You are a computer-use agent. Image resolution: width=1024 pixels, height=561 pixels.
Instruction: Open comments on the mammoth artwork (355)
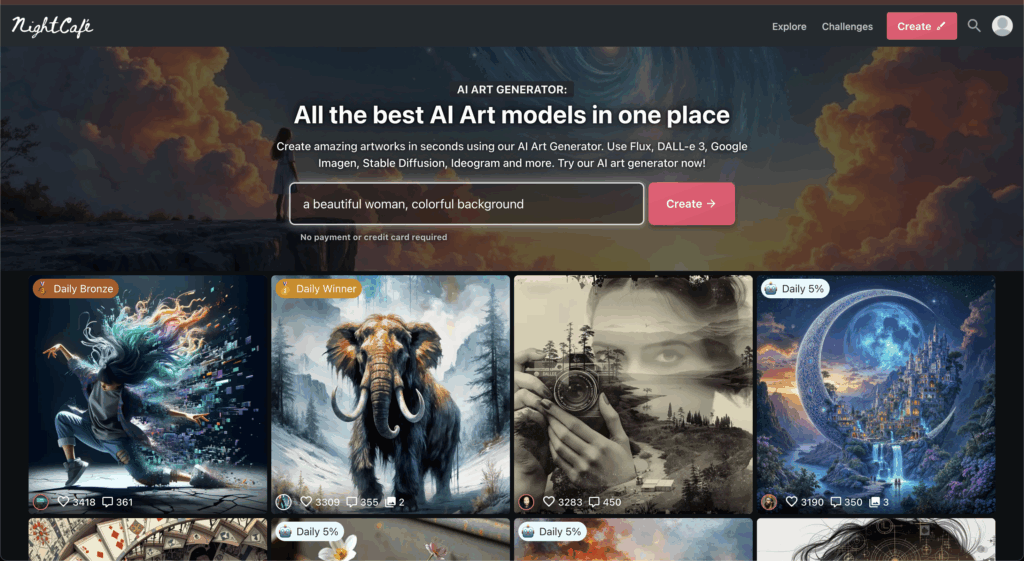coord(362,502)
